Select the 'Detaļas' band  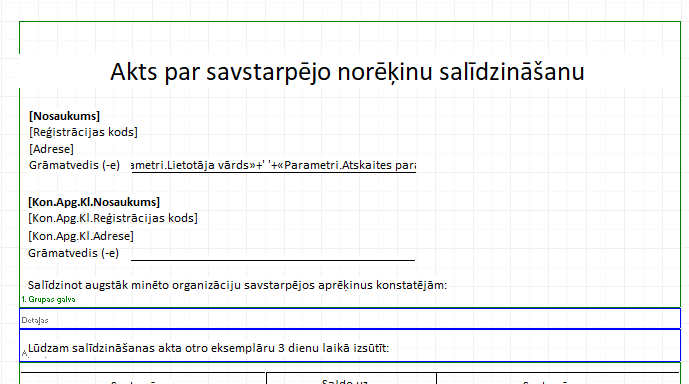pyautogui.click(x=350, y=319)
